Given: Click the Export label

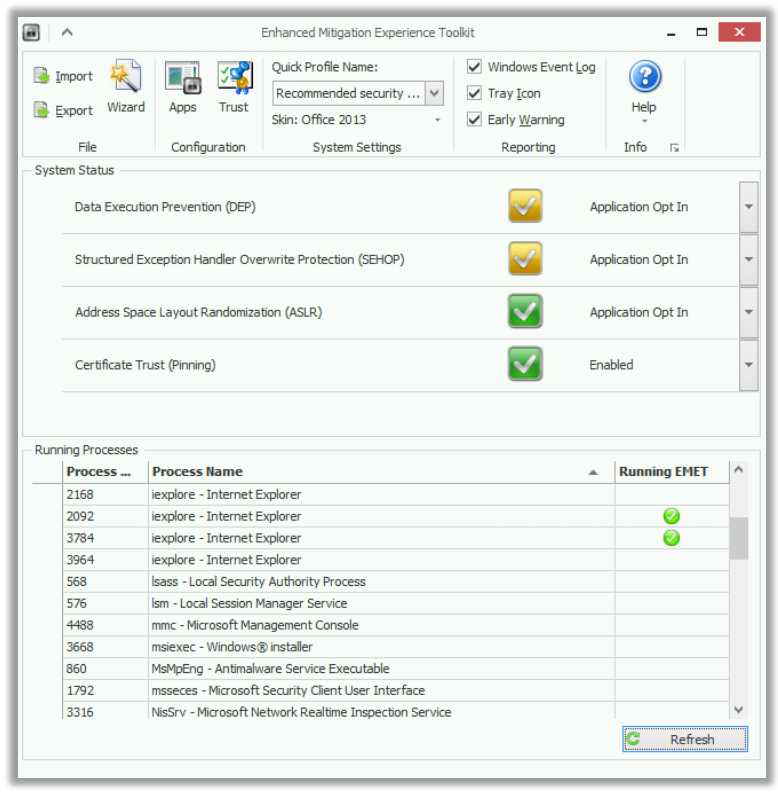Looking at the screenshot, I should tap(74, 111).
